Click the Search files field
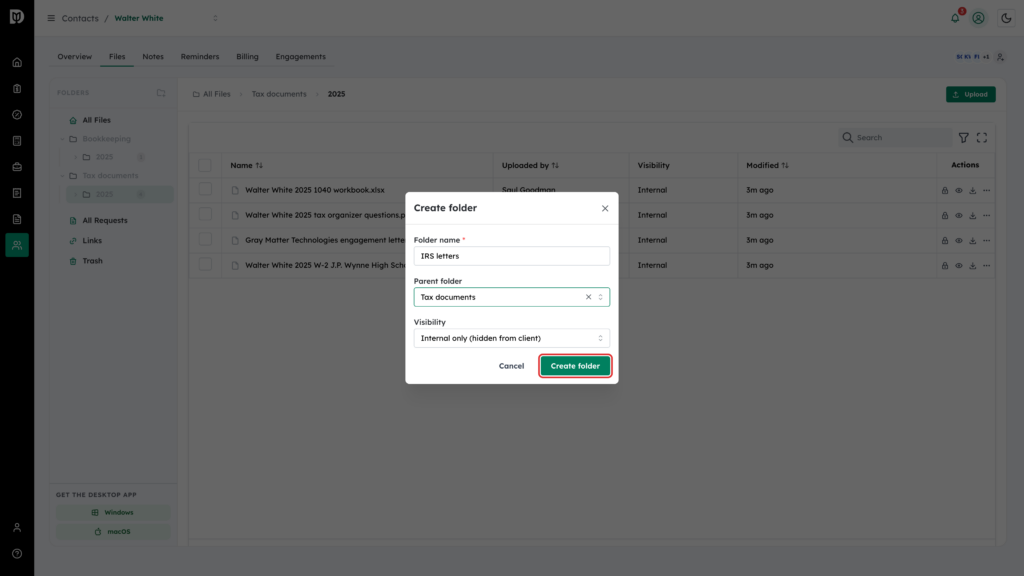Image resolution: width=1024 pixels, height=576 pixels. [x=895, y=138]
